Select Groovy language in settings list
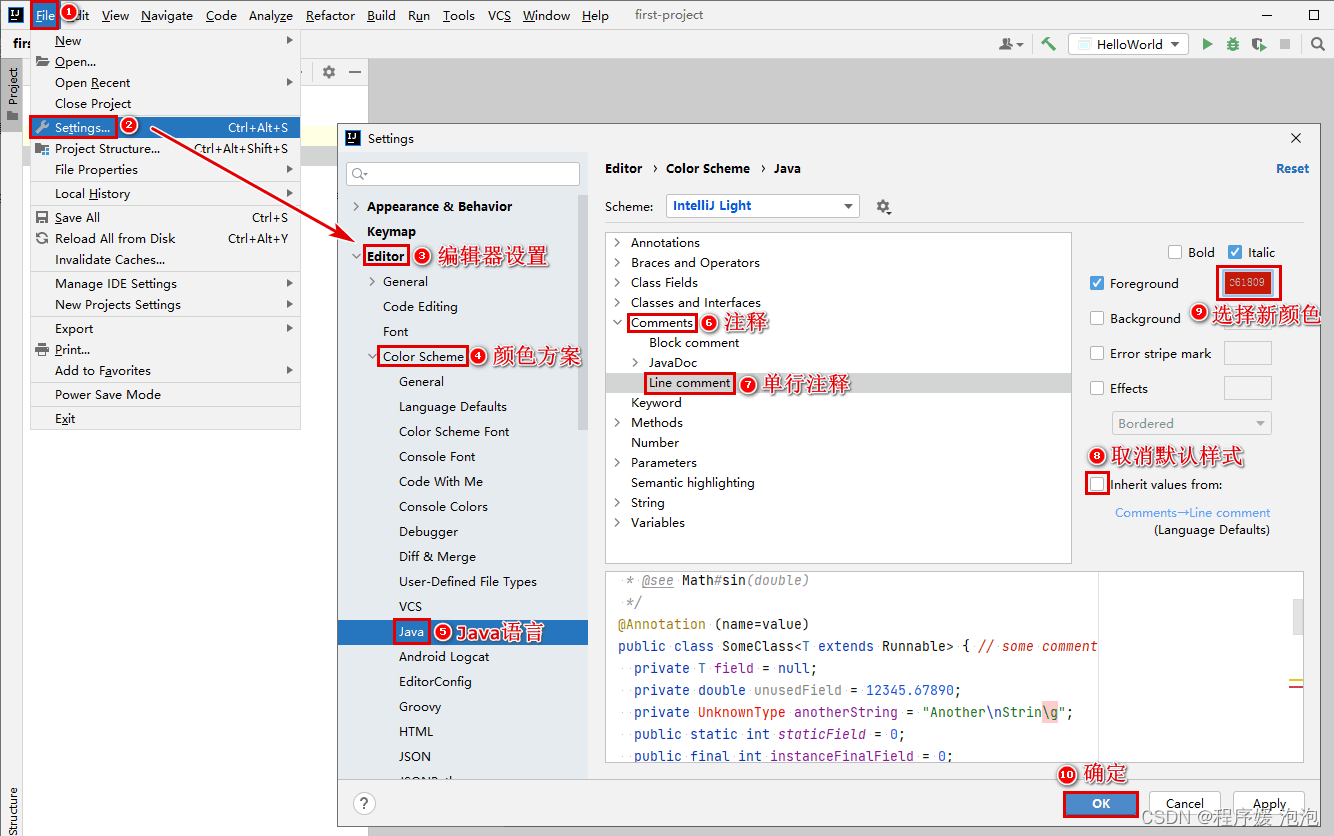Screen dimensions: 1334x836 [420, 706]
